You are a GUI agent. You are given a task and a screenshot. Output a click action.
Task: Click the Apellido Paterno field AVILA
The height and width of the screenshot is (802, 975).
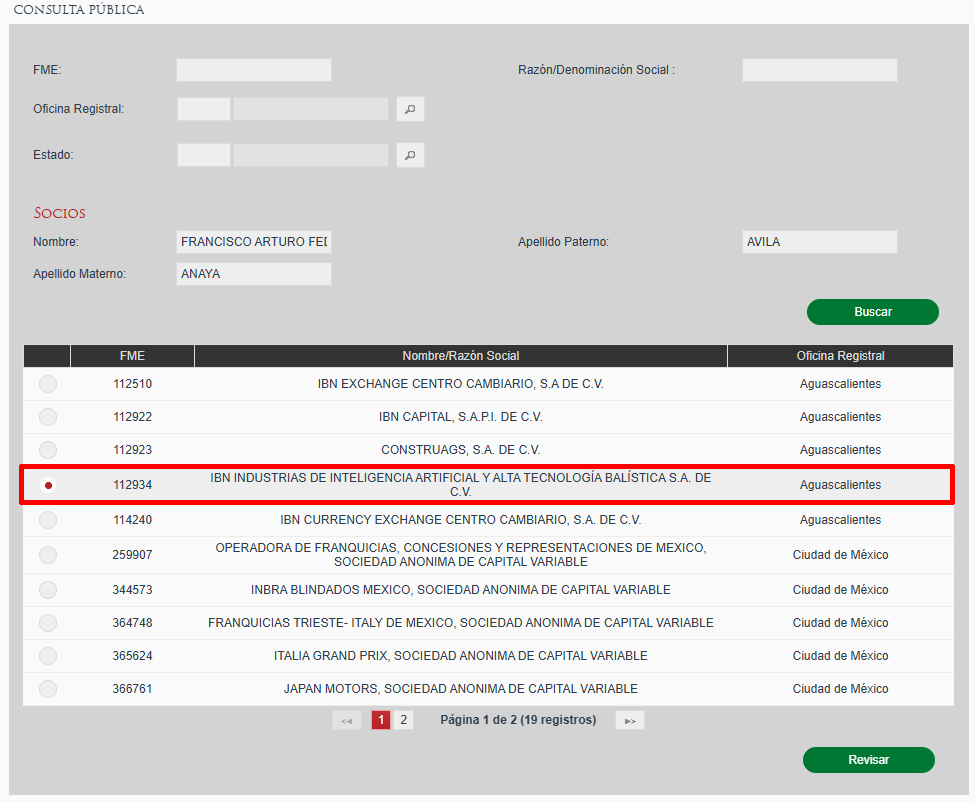pos(820,242)
